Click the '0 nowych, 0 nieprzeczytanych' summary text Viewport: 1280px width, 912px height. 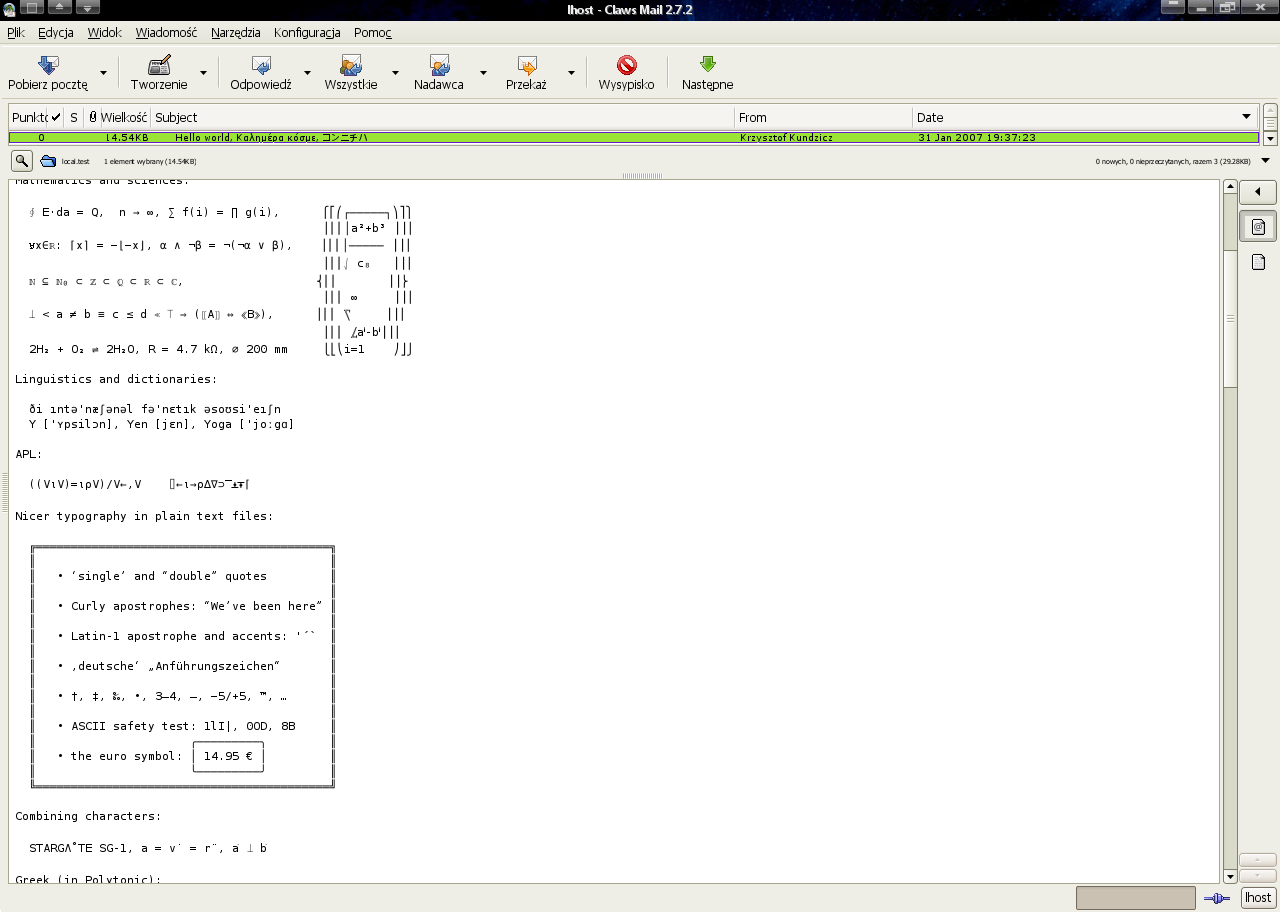[1173, 161]
